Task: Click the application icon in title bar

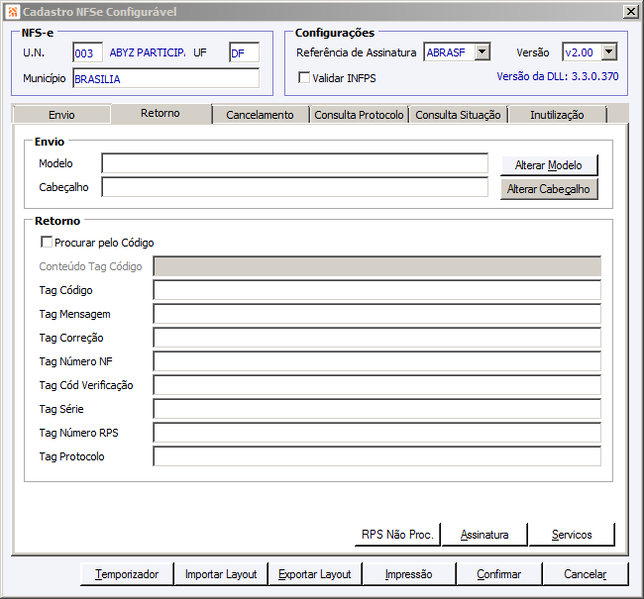Action: click(x=13, y=12)
